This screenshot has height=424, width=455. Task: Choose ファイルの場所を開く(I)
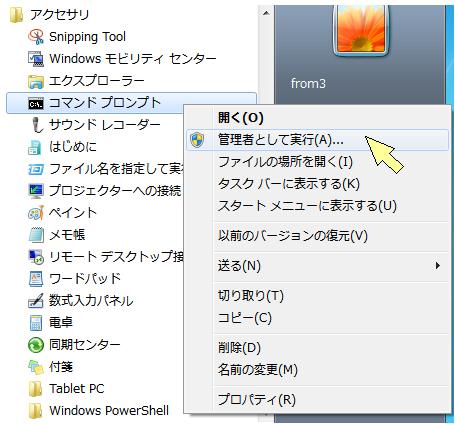[317, 162]
